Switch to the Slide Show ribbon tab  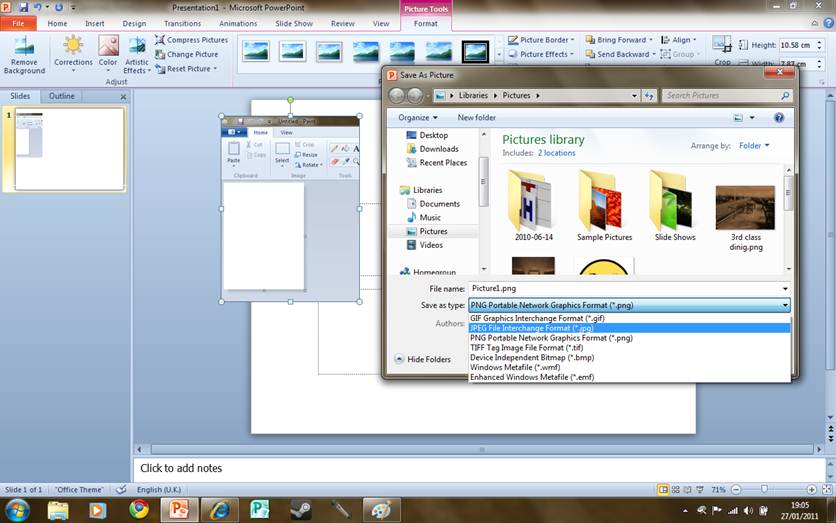click(x=293, y=23)
